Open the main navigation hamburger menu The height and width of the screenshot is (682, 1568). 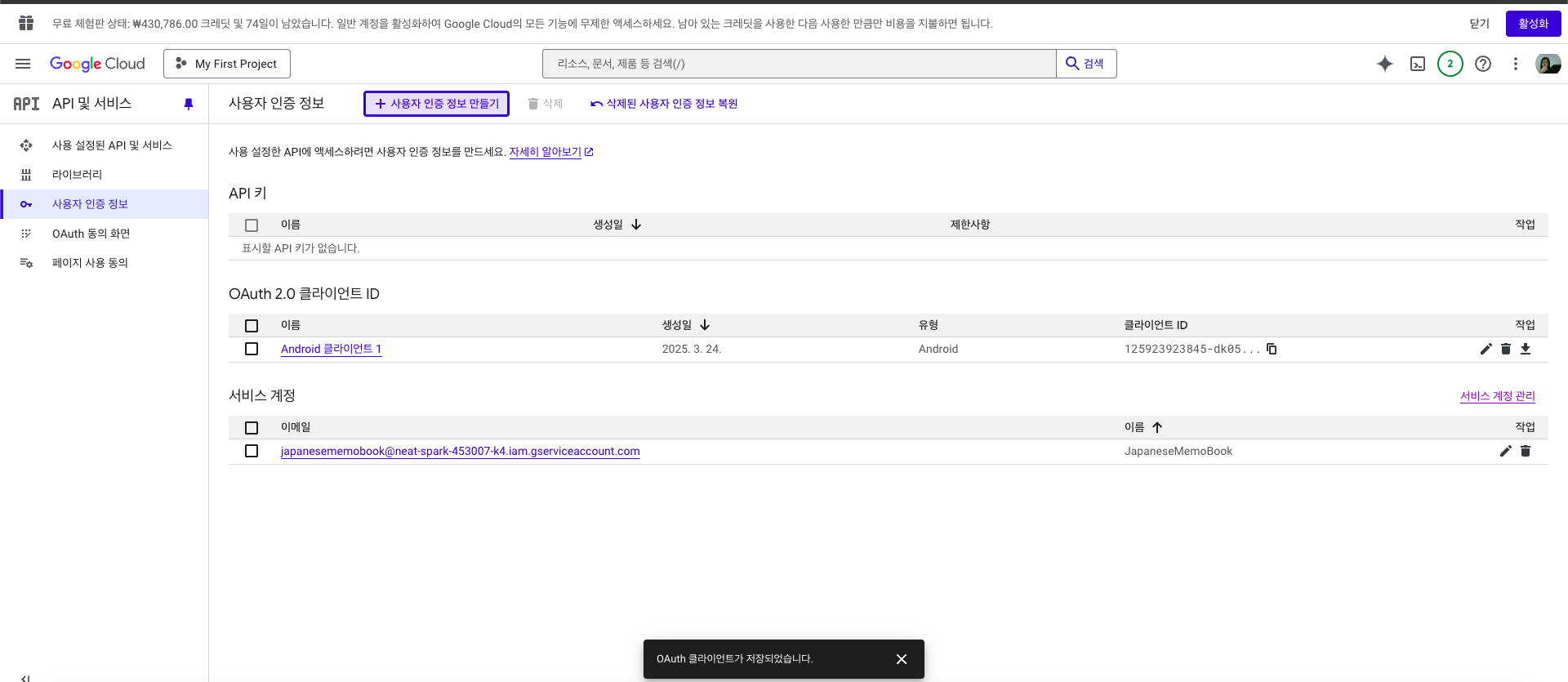click(x=23, y=64)
